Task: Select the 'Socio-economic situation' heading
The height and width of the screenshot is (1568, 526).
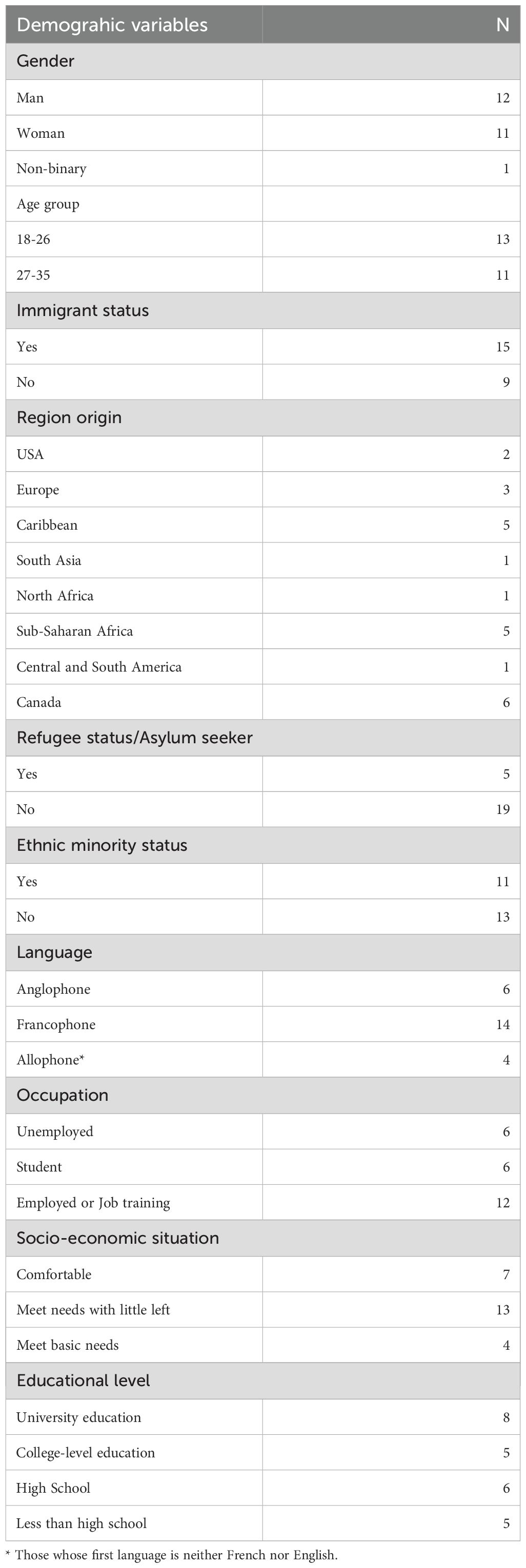Action: tap(117, 1238)
